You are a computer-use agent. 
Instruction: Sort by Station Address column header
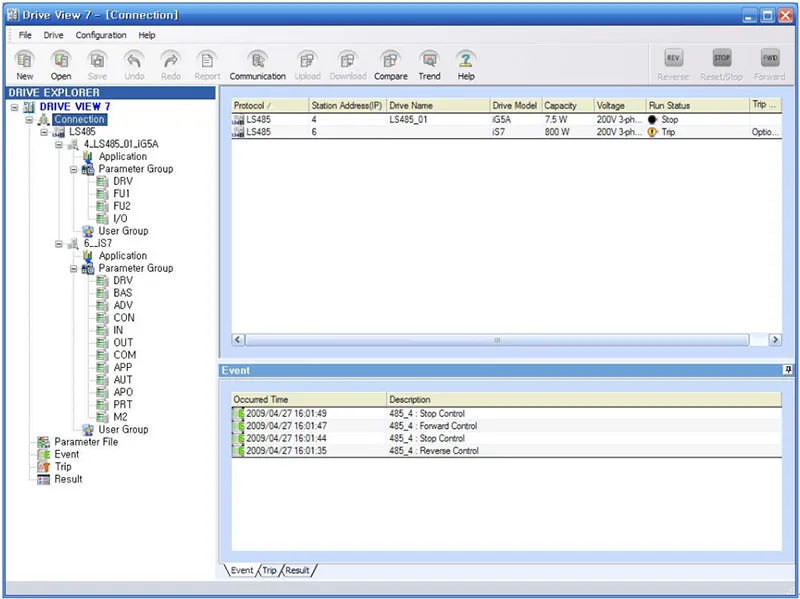346,105
